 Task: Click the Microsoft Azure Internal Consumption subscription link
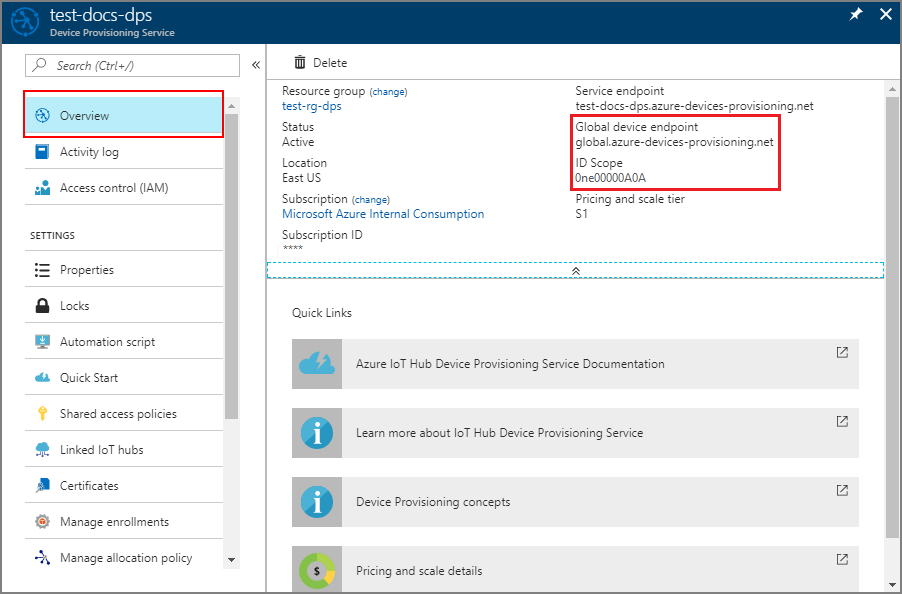383,214
